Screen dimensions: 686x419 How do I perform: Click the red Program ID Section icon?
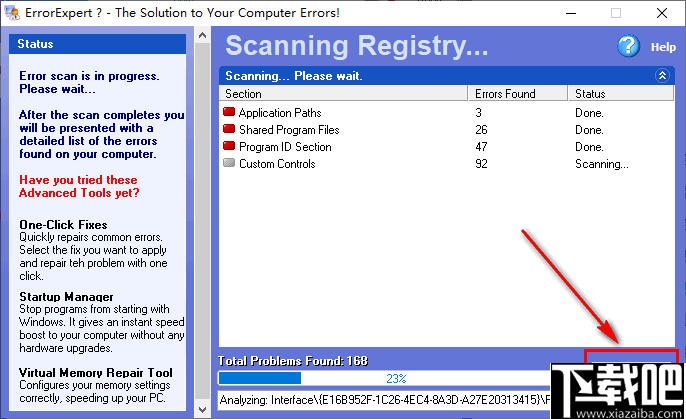click(x=229, y=146)
